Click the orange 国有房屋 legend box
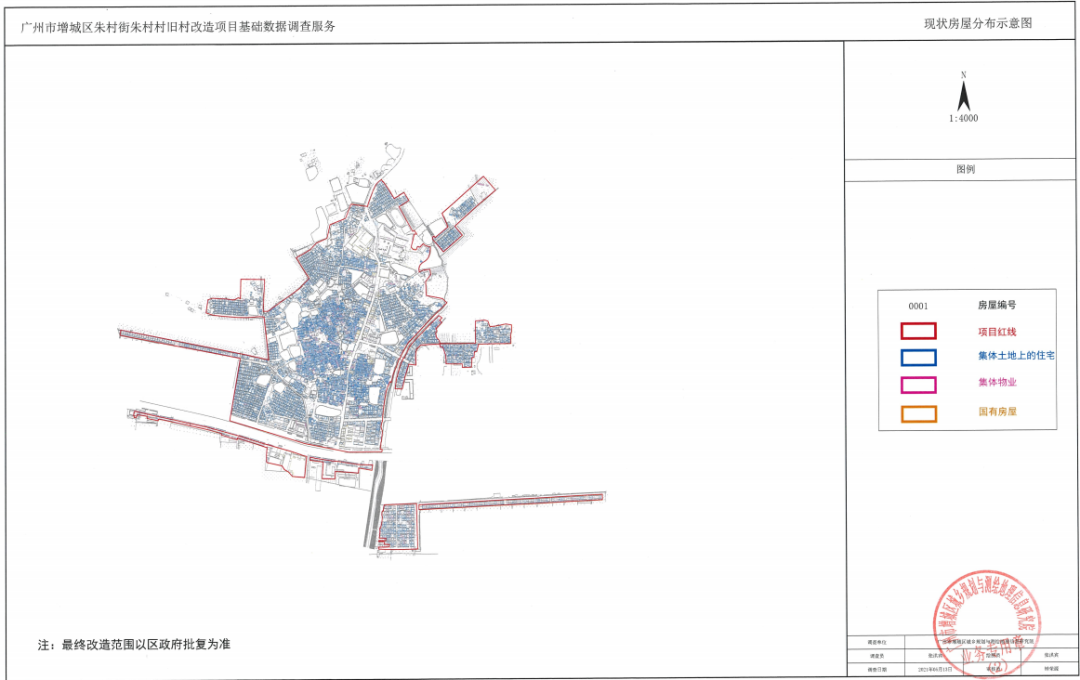Viewport: 1080px width, 680px height. (918, 413)
